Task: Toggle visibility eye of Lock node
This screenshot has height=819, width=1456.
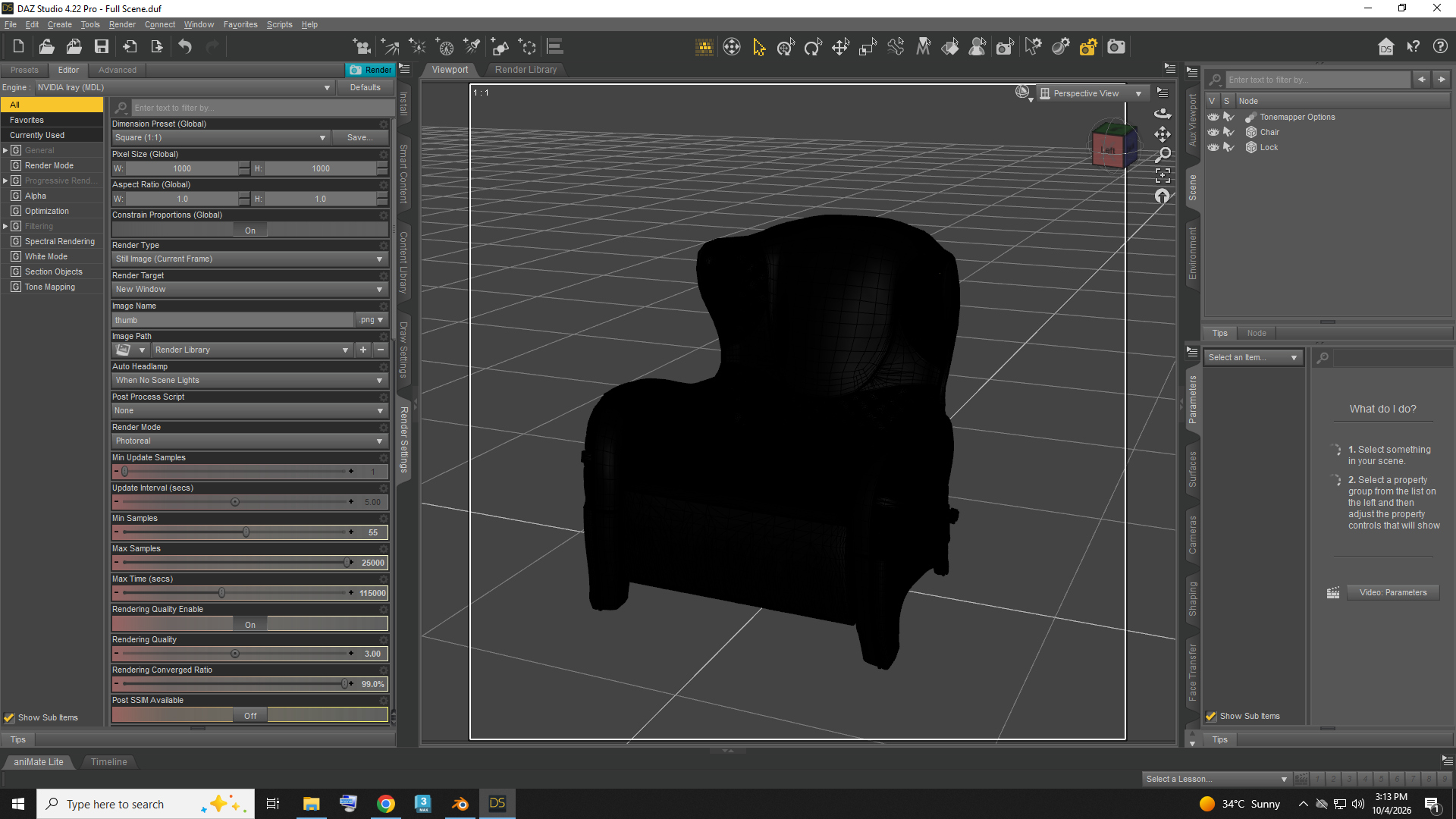Action: [x=1213, y=147]
